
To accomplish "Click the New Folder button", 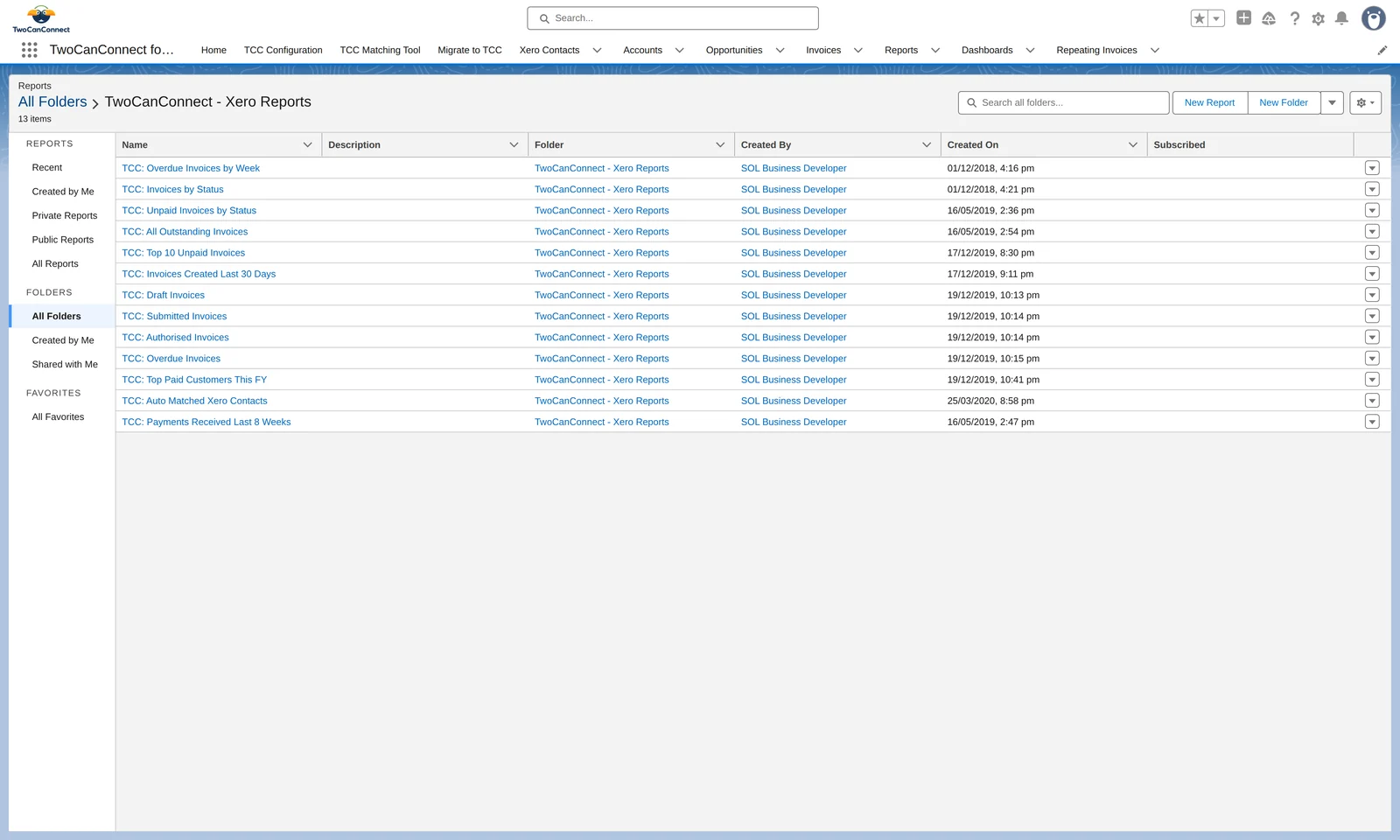I will [x=1284, y=102].
